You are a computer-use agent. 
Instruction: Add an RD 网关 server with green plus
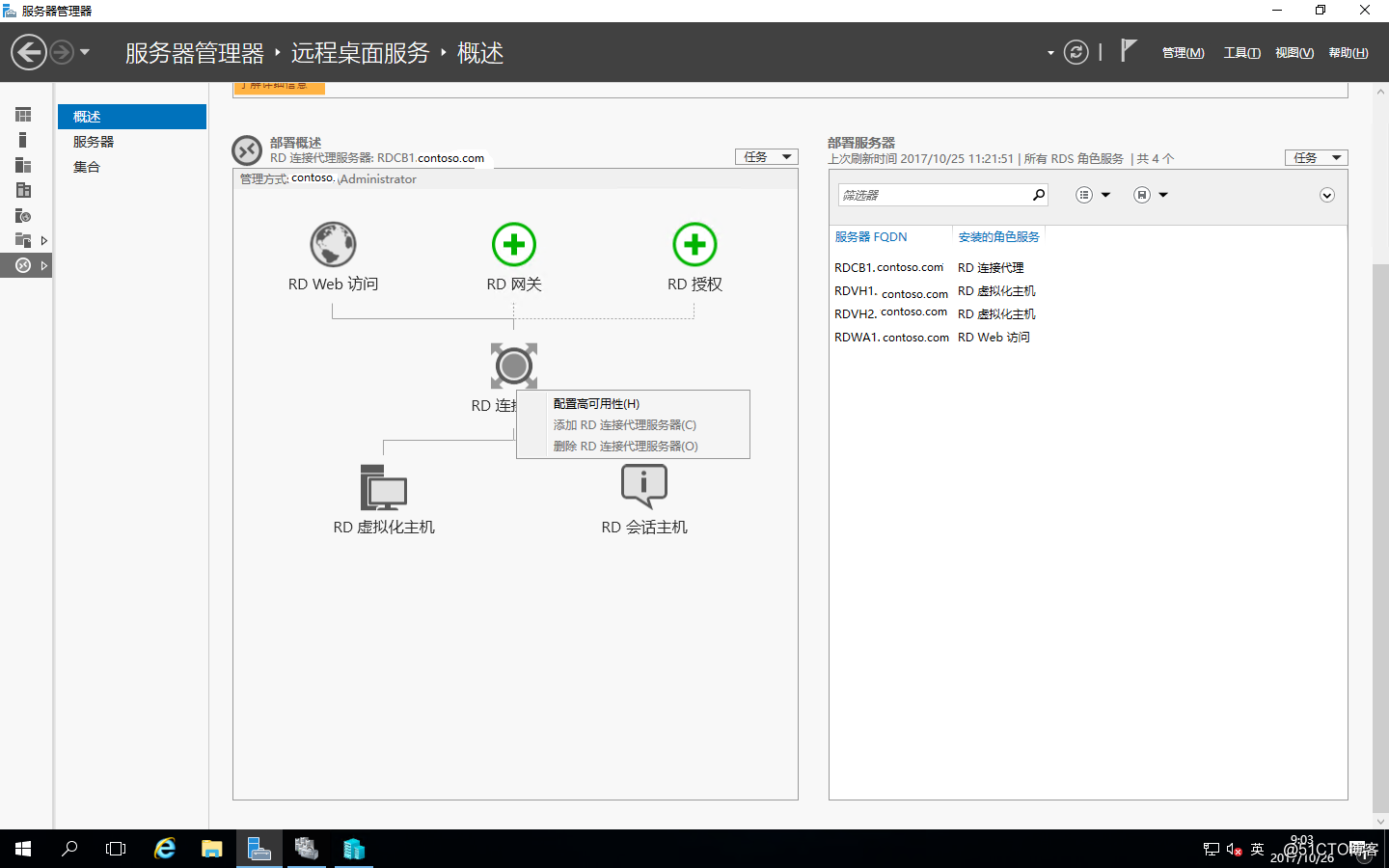coord(514,245)
